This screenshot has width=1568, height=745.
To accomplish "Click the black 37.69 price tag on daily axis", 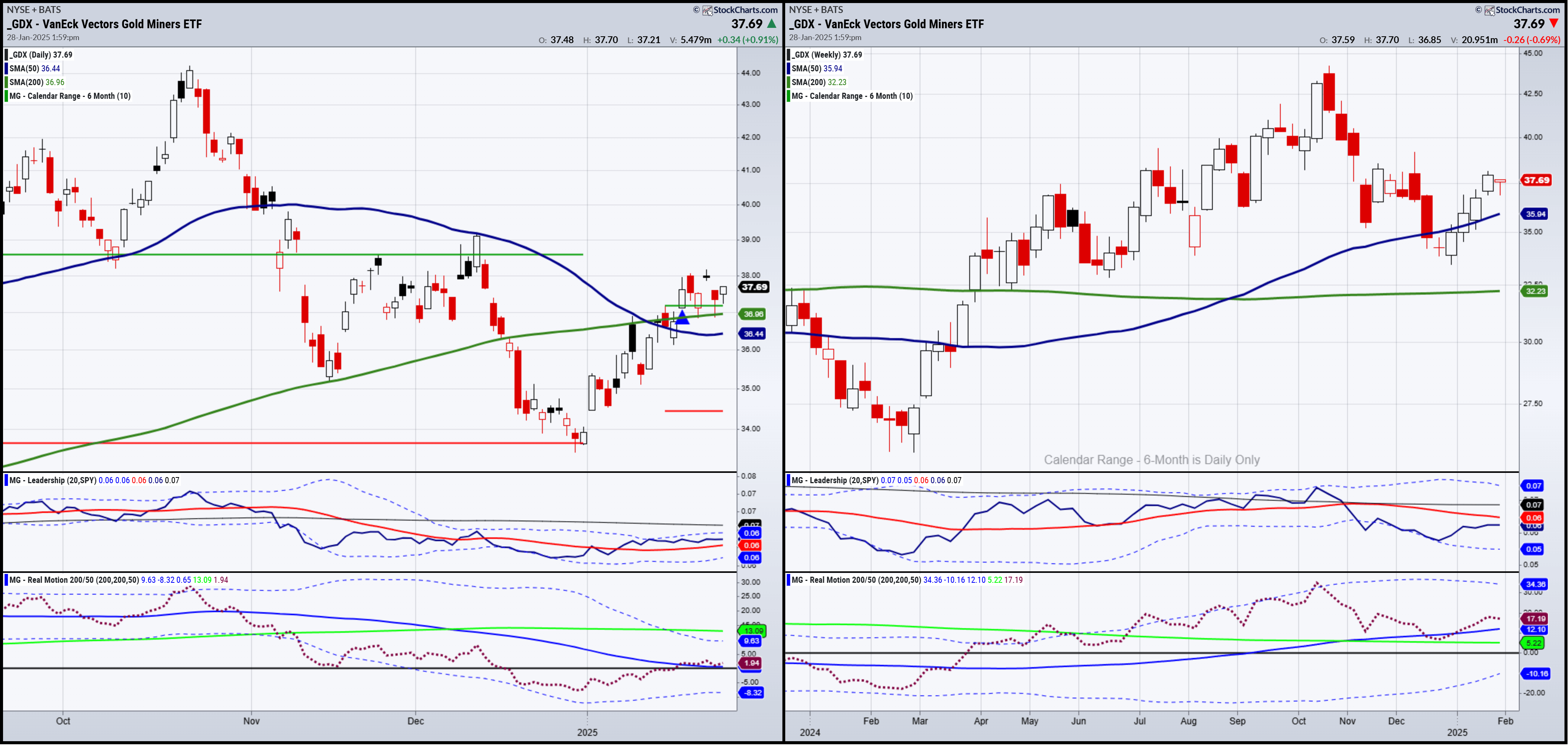I will (753, 287).
